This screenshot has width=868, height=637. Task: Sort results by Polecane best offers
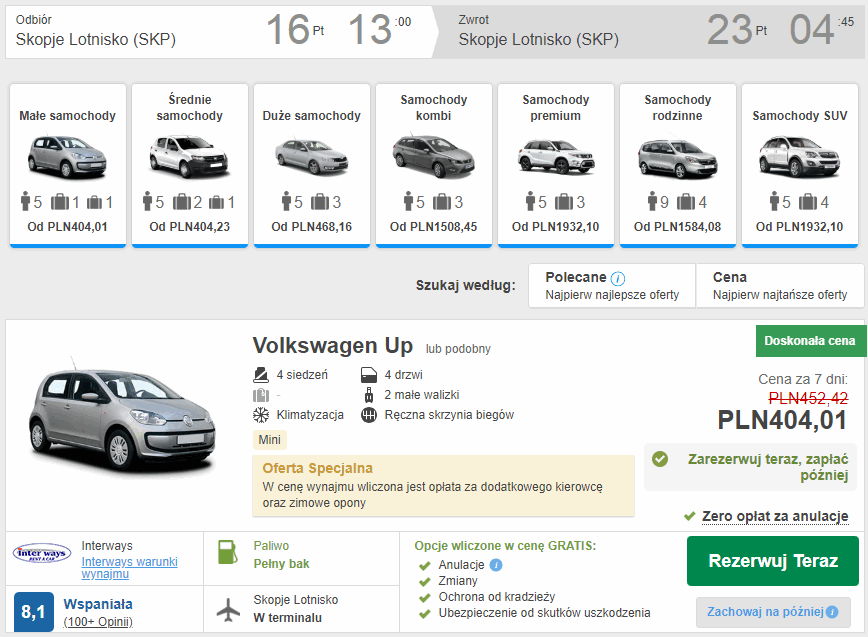pyautogui.click(x=611, y=285)
